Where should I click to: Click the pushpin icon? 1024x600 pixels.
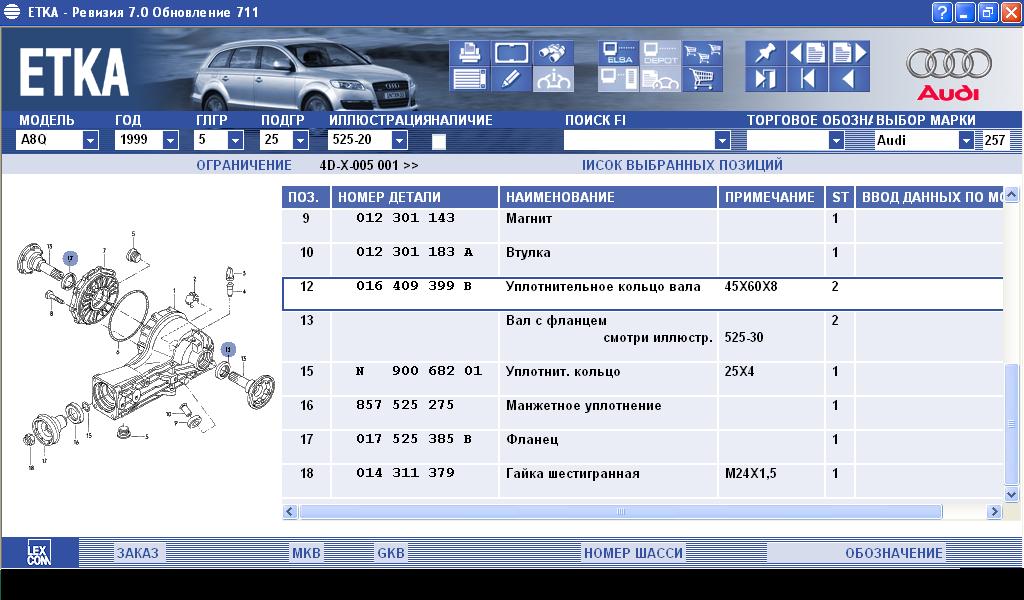(766, 53)
